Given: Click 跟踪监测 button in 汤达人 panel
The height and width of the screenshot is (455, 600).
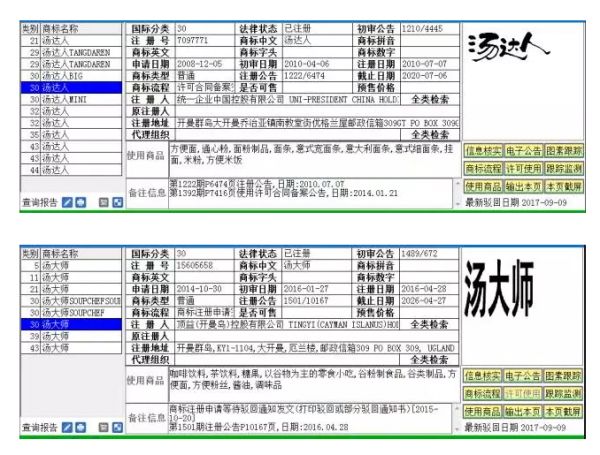Looking at the screenshot, I should pos(564,168).
